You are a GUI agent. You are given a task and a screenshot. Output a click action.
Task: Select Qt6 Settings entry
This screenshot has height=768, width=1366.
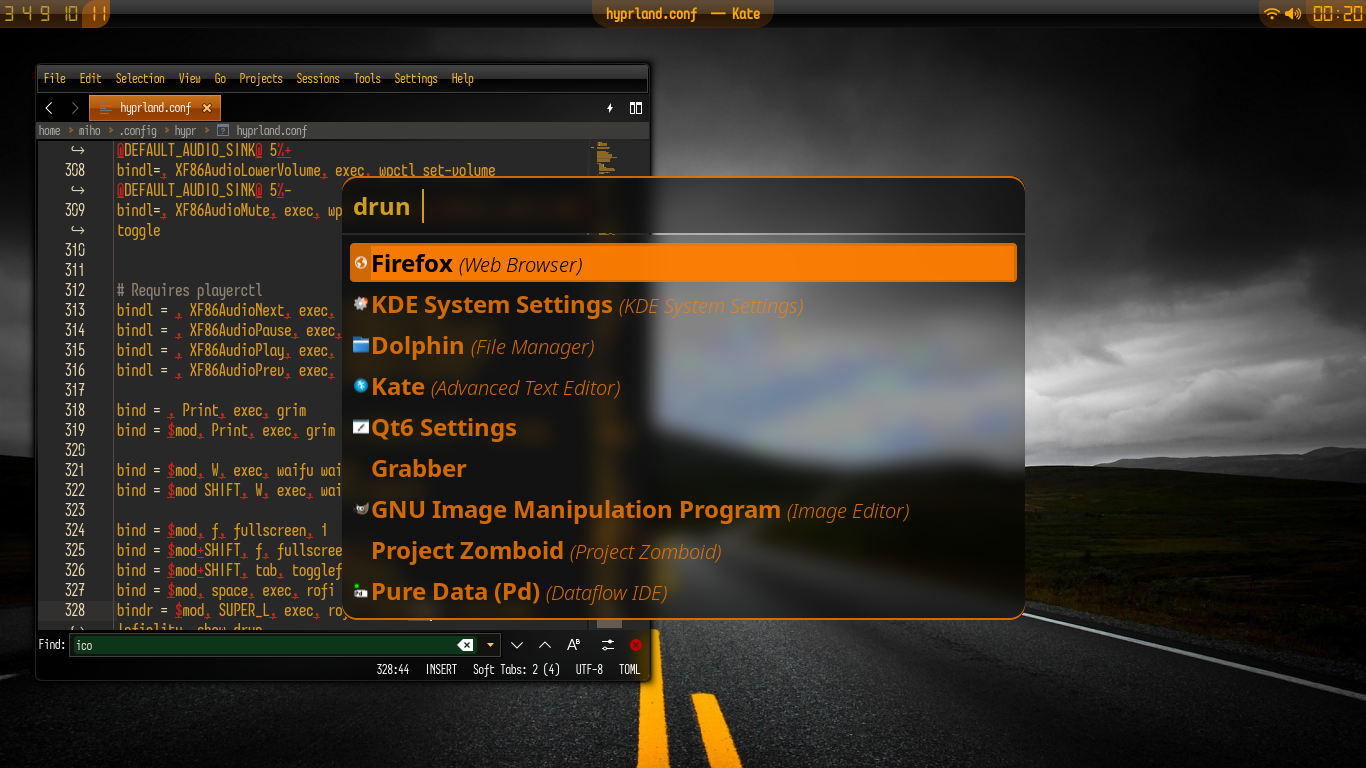tap(683, 427)
